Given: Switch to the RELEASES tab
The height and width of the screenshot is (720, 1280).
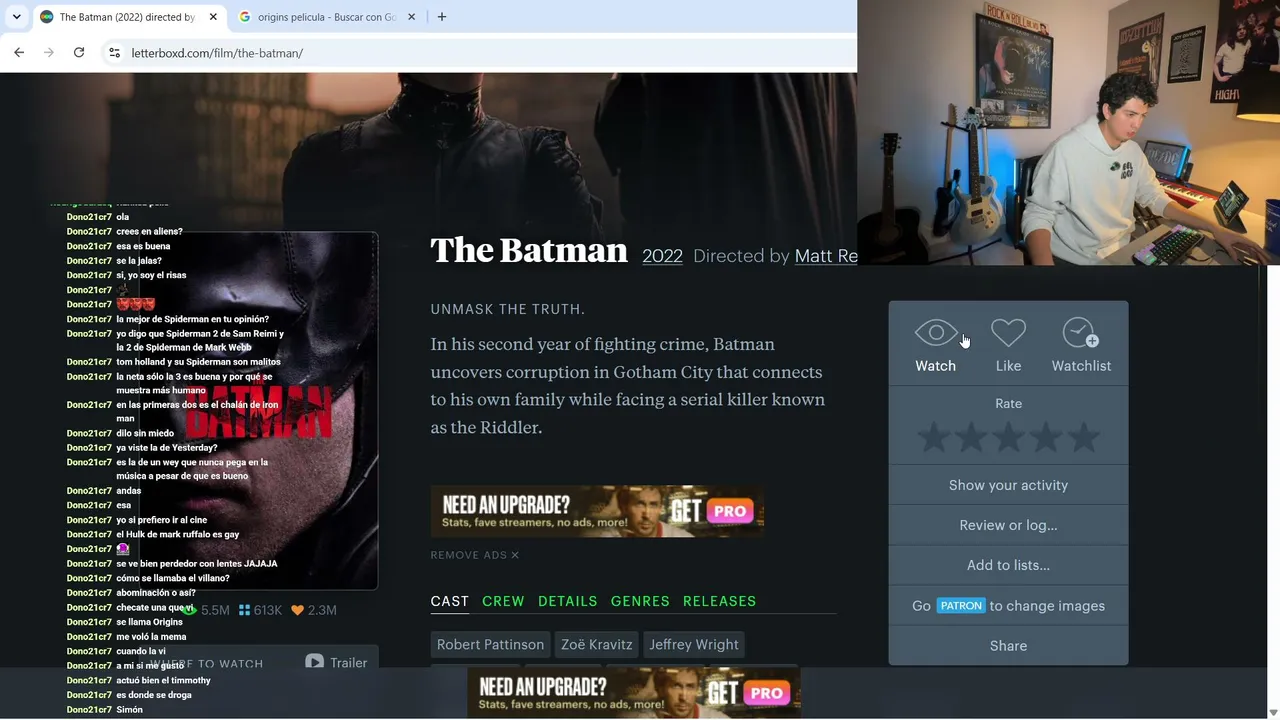Looking at the screenshot, I should pyautogui.click(x=720, y=601).
